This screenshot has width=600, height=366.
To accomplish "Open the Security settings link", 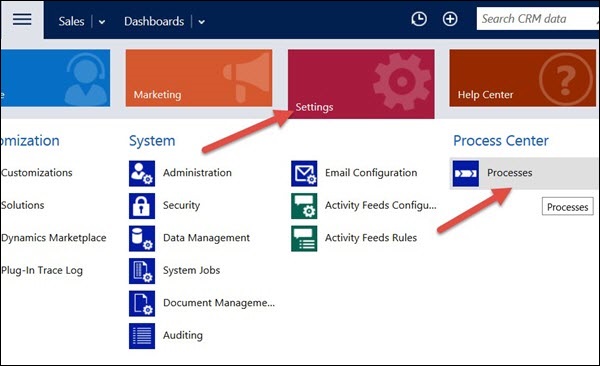I will click(181, 205).
